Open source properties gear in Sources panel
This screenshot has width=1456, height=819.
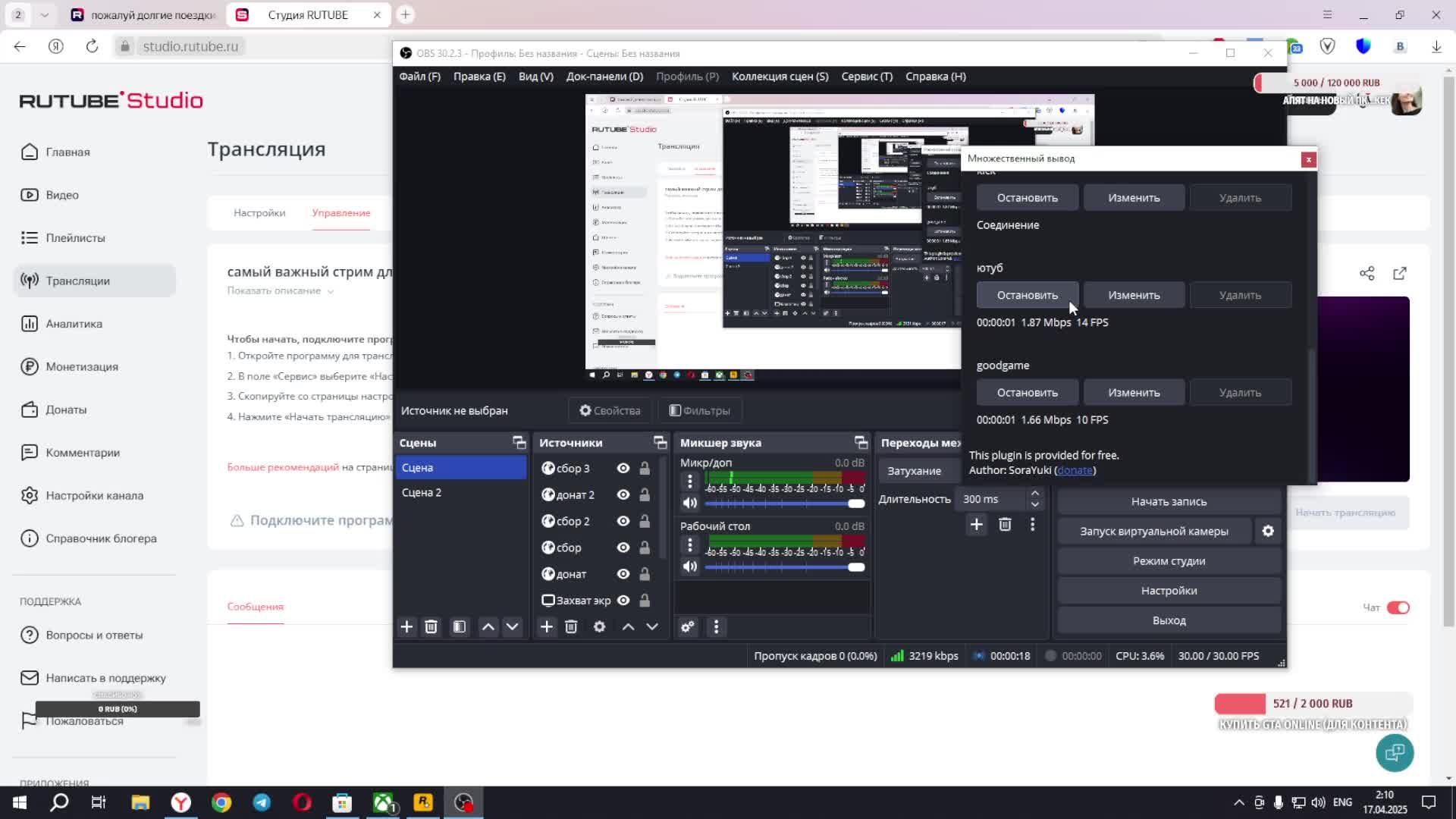599,626
